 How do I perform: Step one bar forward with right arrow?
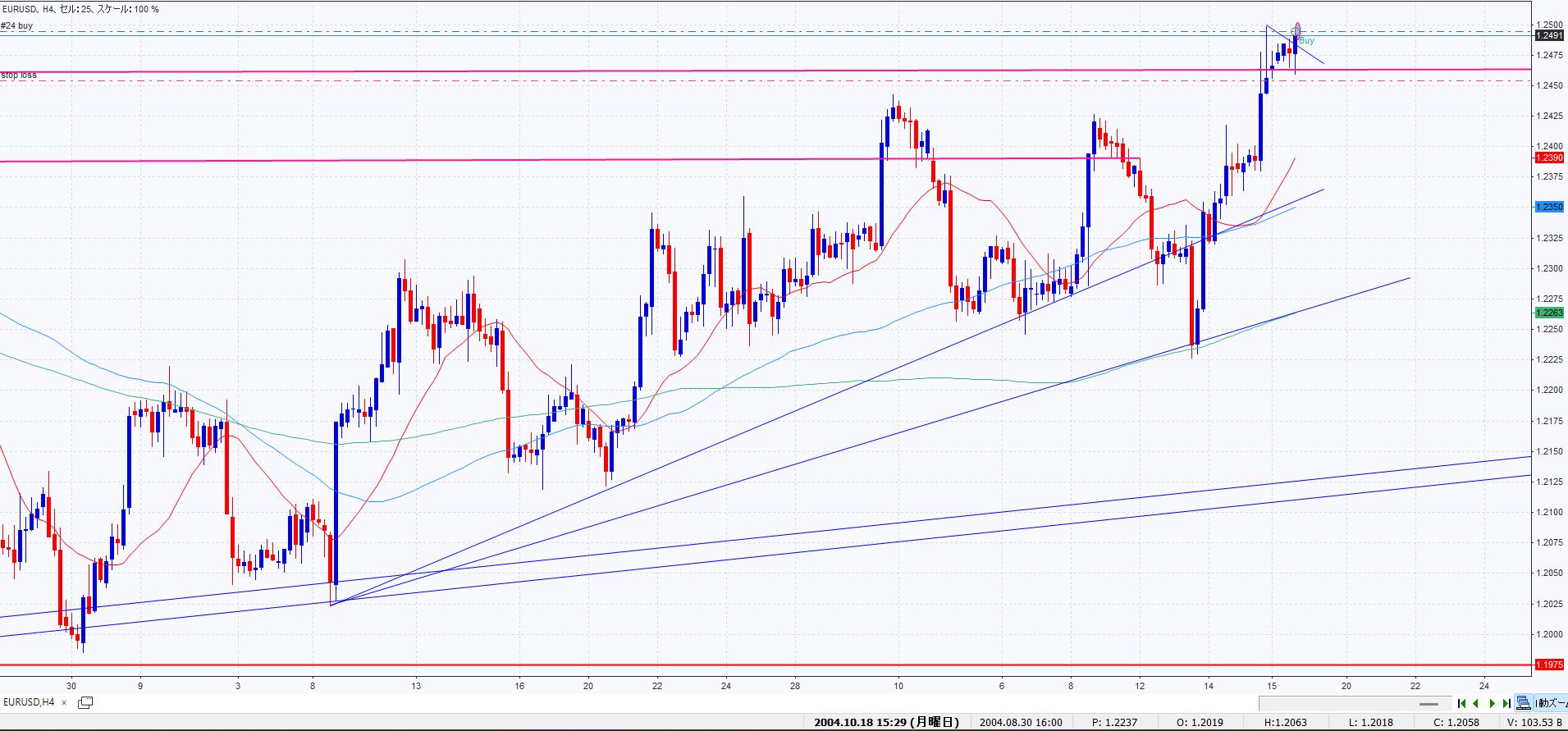coord(1492,703)
